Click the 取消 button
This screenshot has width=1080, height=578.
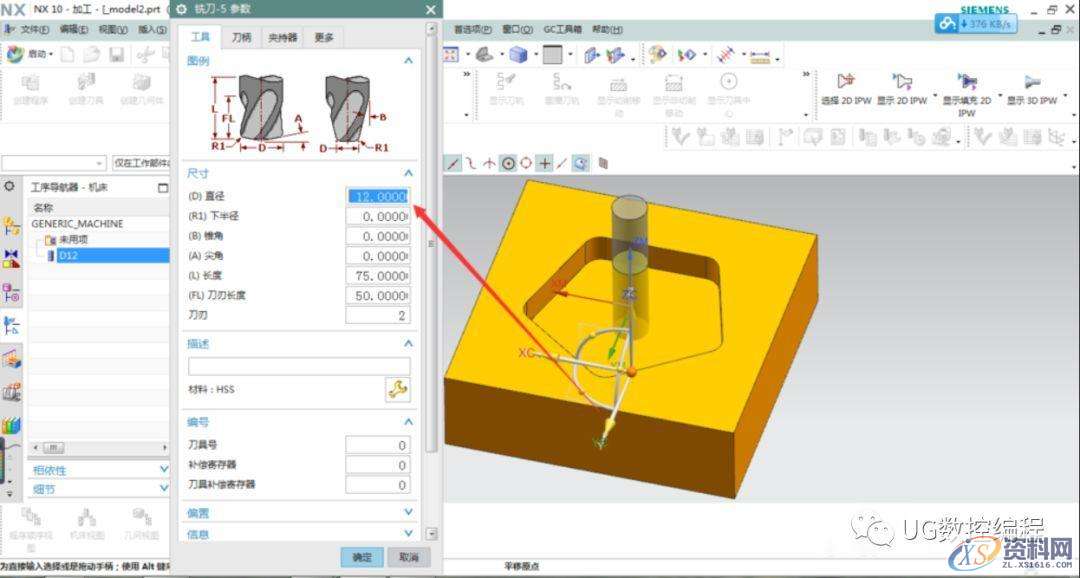(409, 556)
